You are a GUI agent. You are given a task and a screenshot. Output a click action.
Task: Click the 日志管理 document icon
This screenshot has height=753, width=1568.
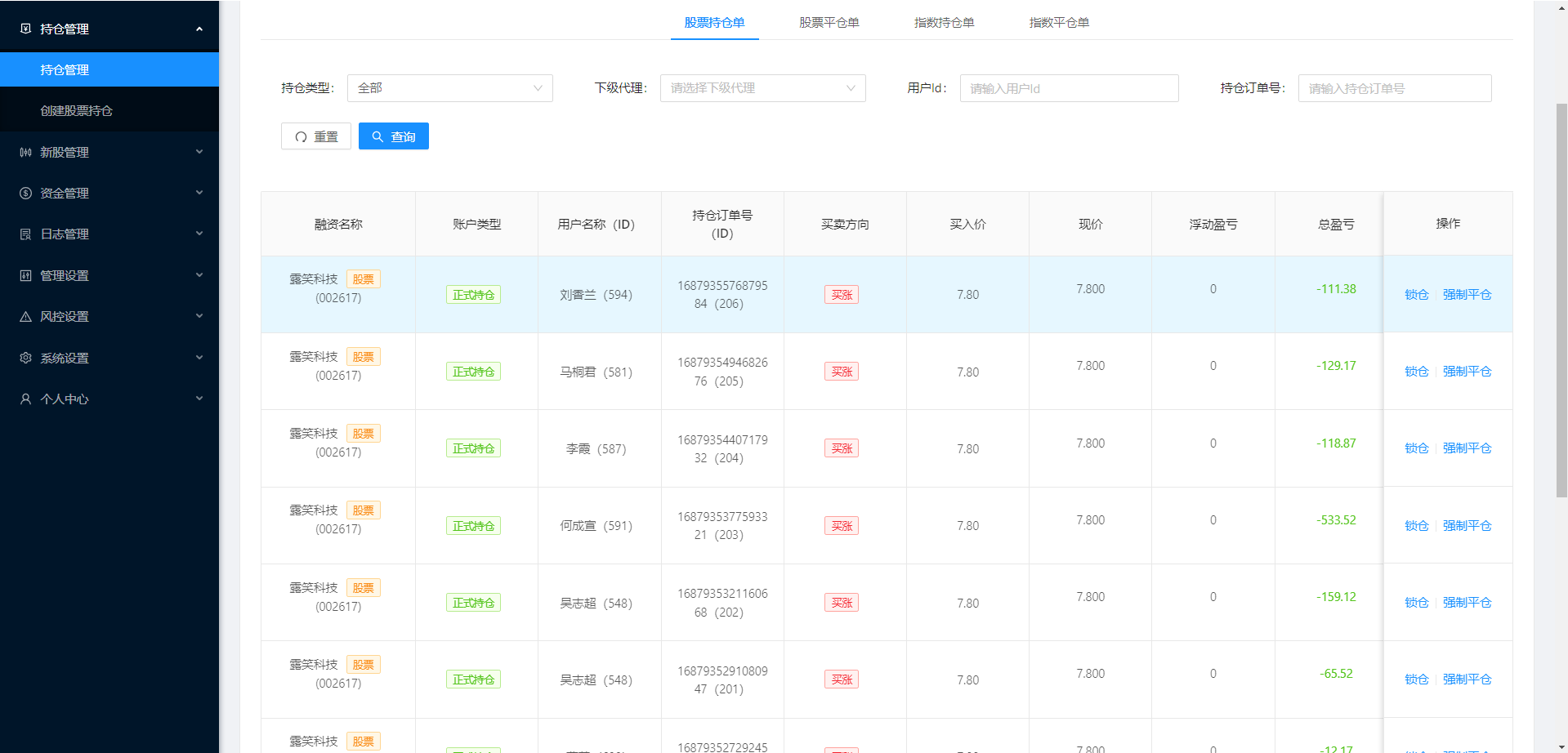pos(25,234)
